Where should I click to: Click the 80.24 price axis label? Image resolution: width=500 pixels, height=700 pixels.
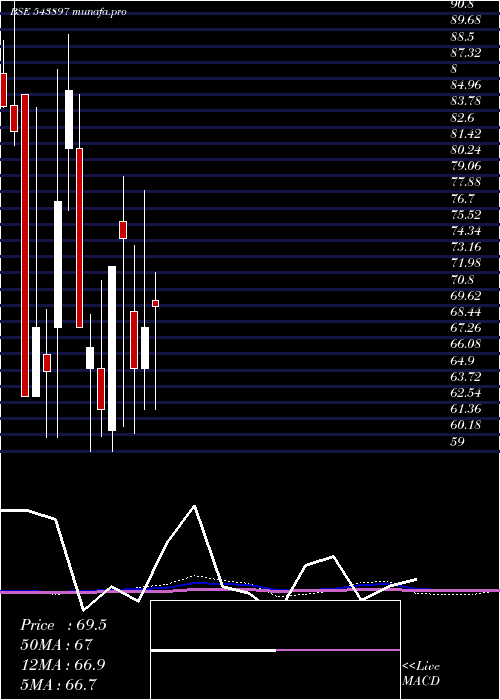click(466, 150)
